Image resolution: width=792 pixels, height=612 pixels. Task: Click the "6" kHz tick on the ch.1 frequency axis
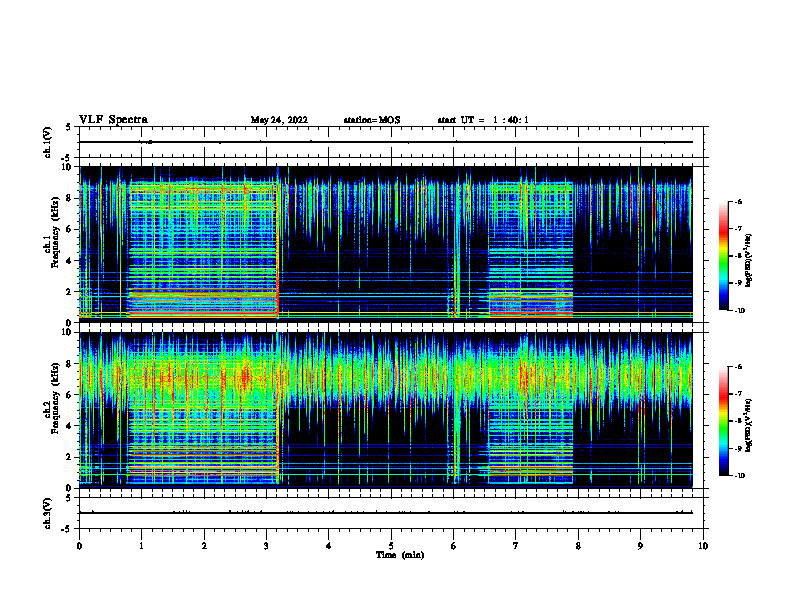coord(70,229)
